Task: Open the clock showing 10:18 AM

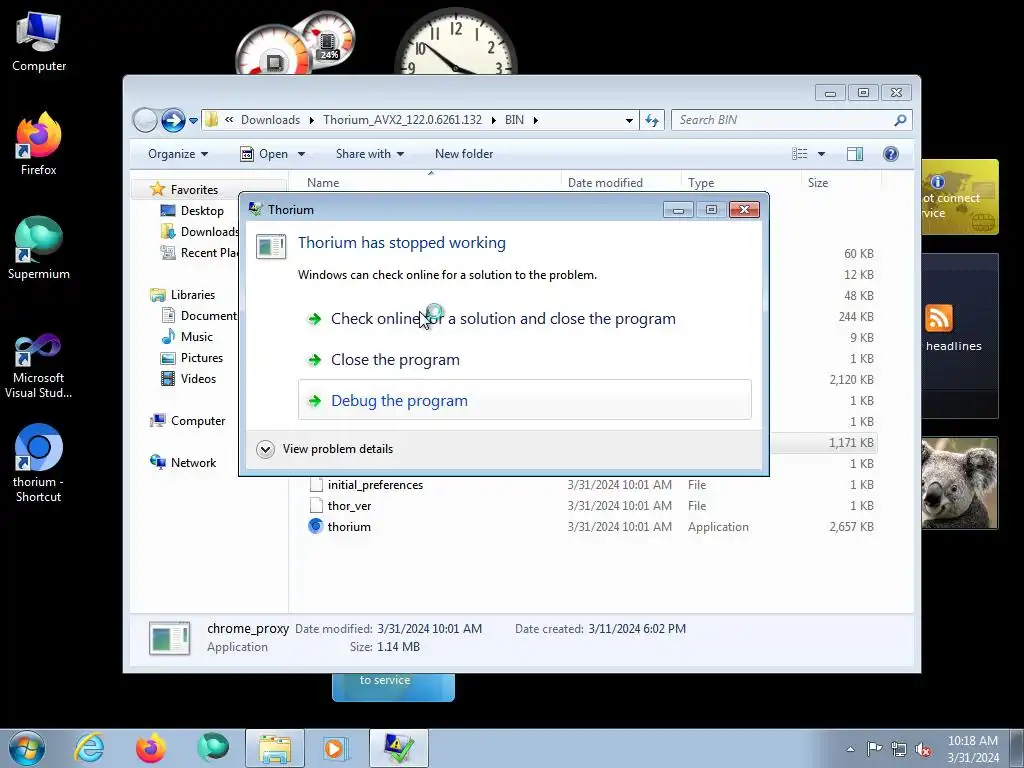Action: point(973,748)
